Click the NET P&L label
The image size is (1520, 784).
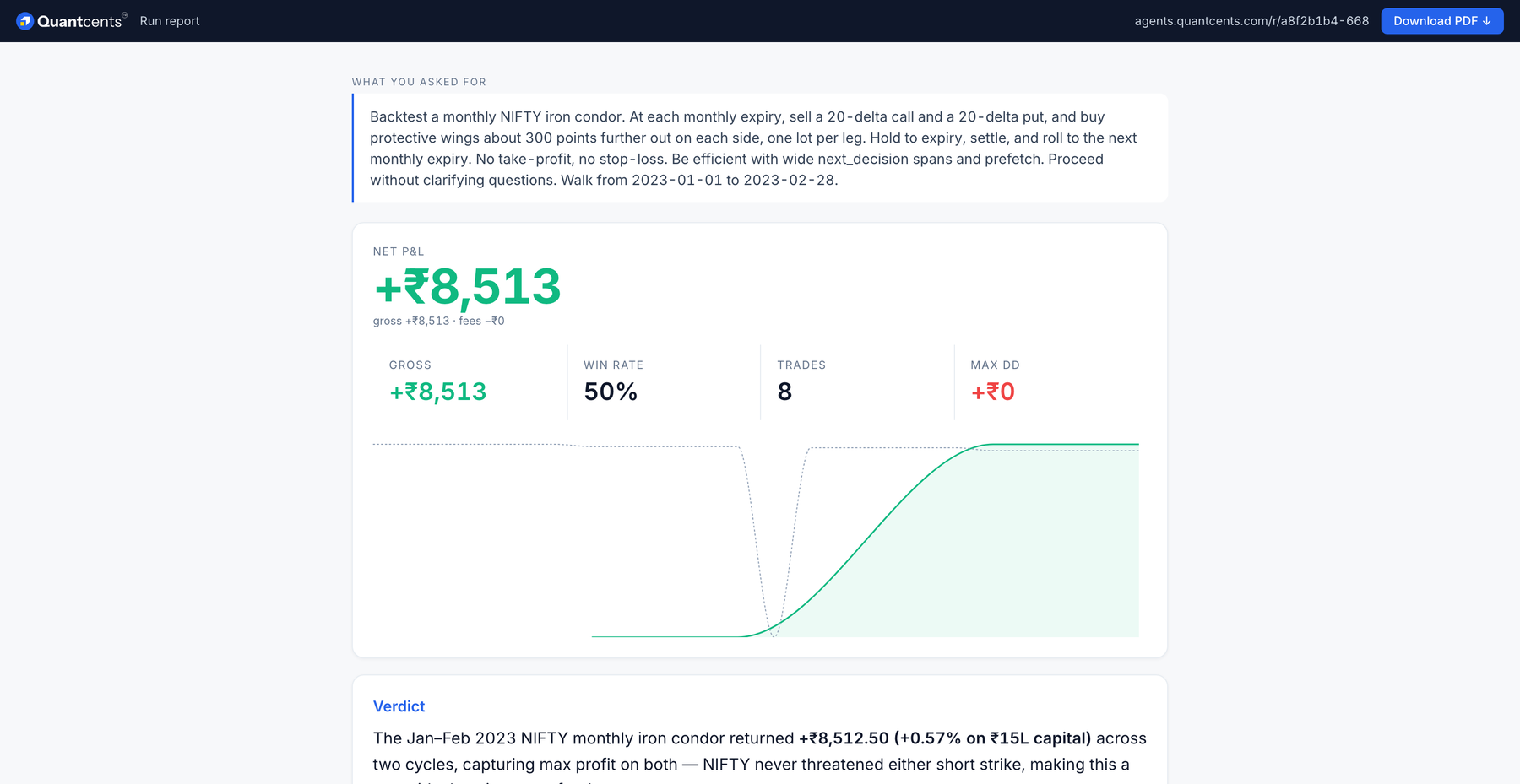tap(399, 251)
